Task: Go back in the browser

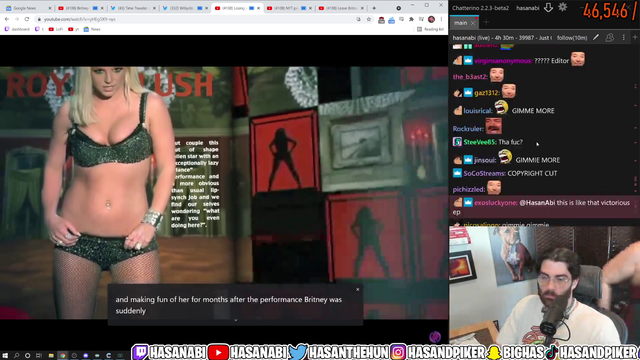Action: tap(7, 19)
